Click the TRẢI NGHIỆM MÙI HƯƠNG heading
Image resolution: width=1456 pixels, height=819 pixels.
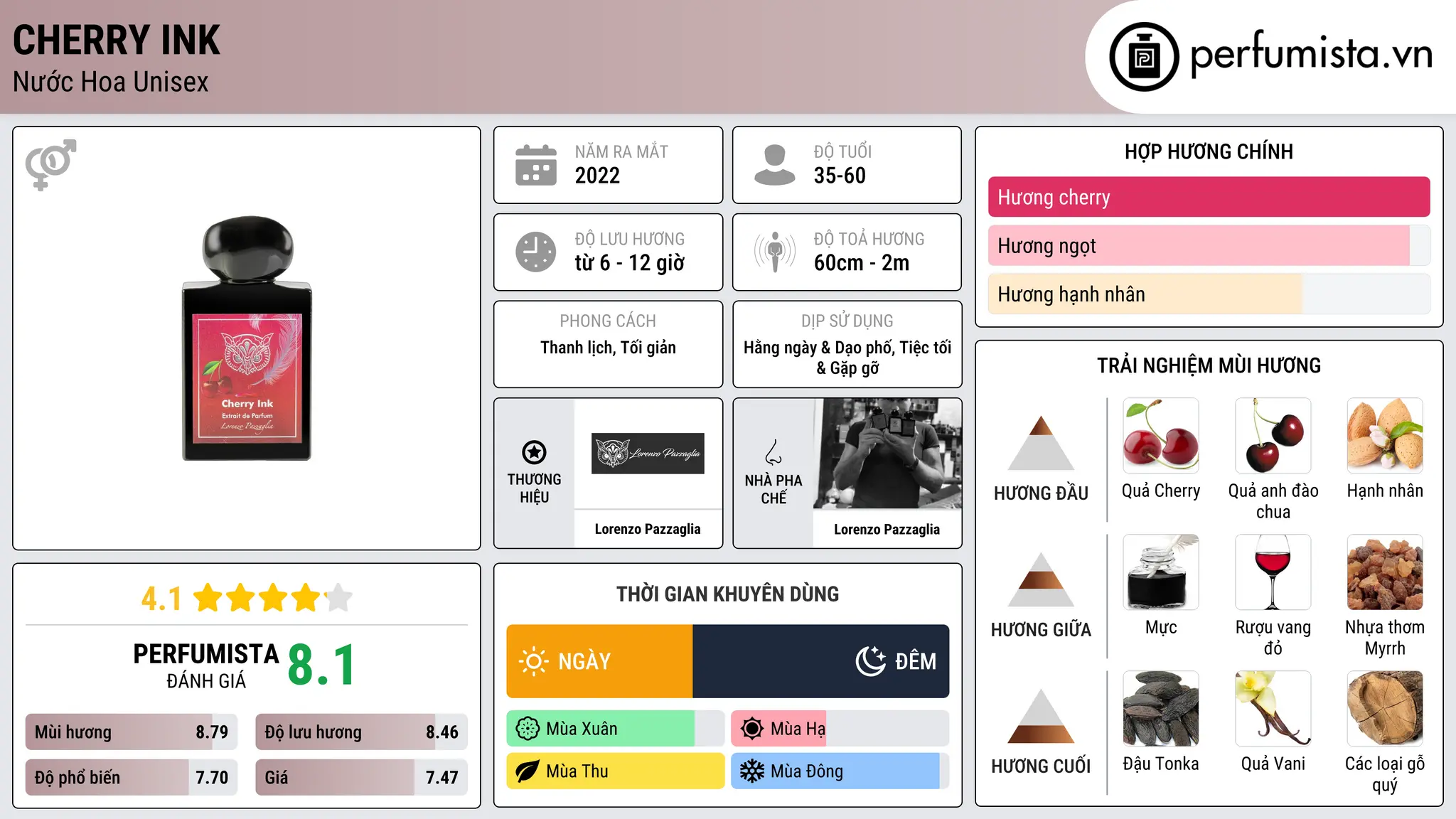pos(1209,366)
